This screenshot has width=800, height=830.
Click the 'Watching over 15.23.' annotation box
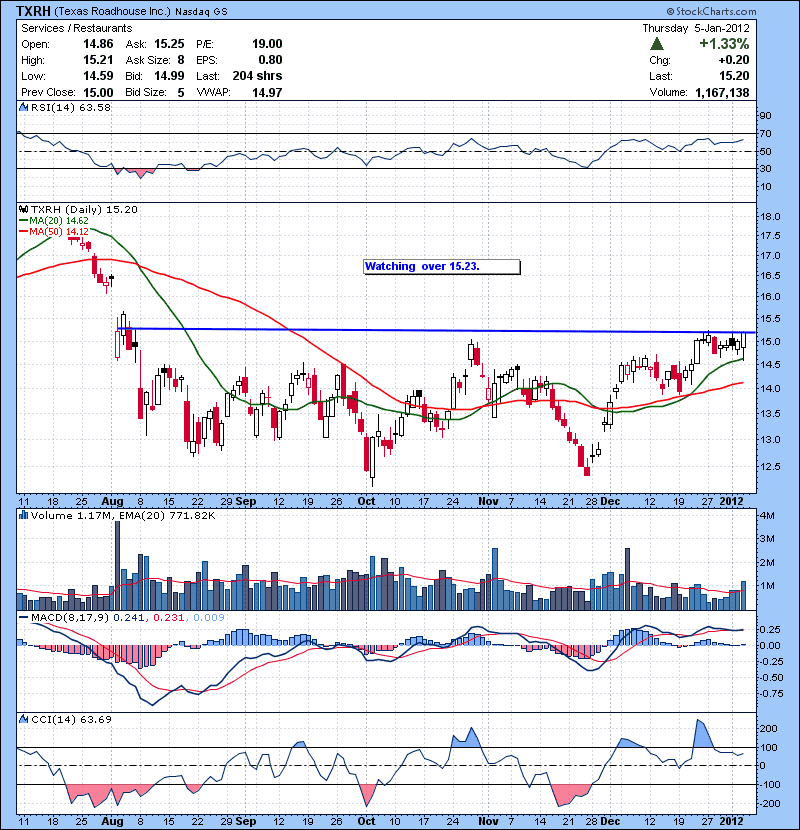(x=442, y=267)
